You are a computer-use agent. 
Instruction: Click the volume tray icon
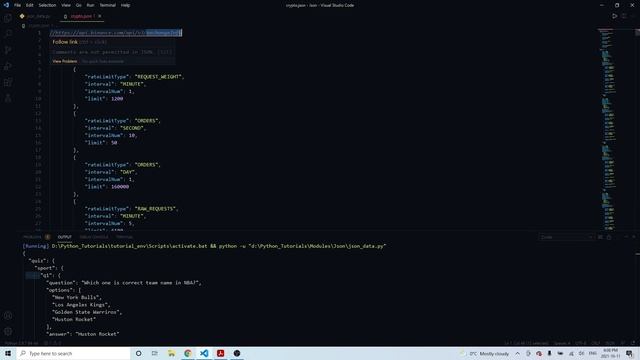[x=581, y=353]
